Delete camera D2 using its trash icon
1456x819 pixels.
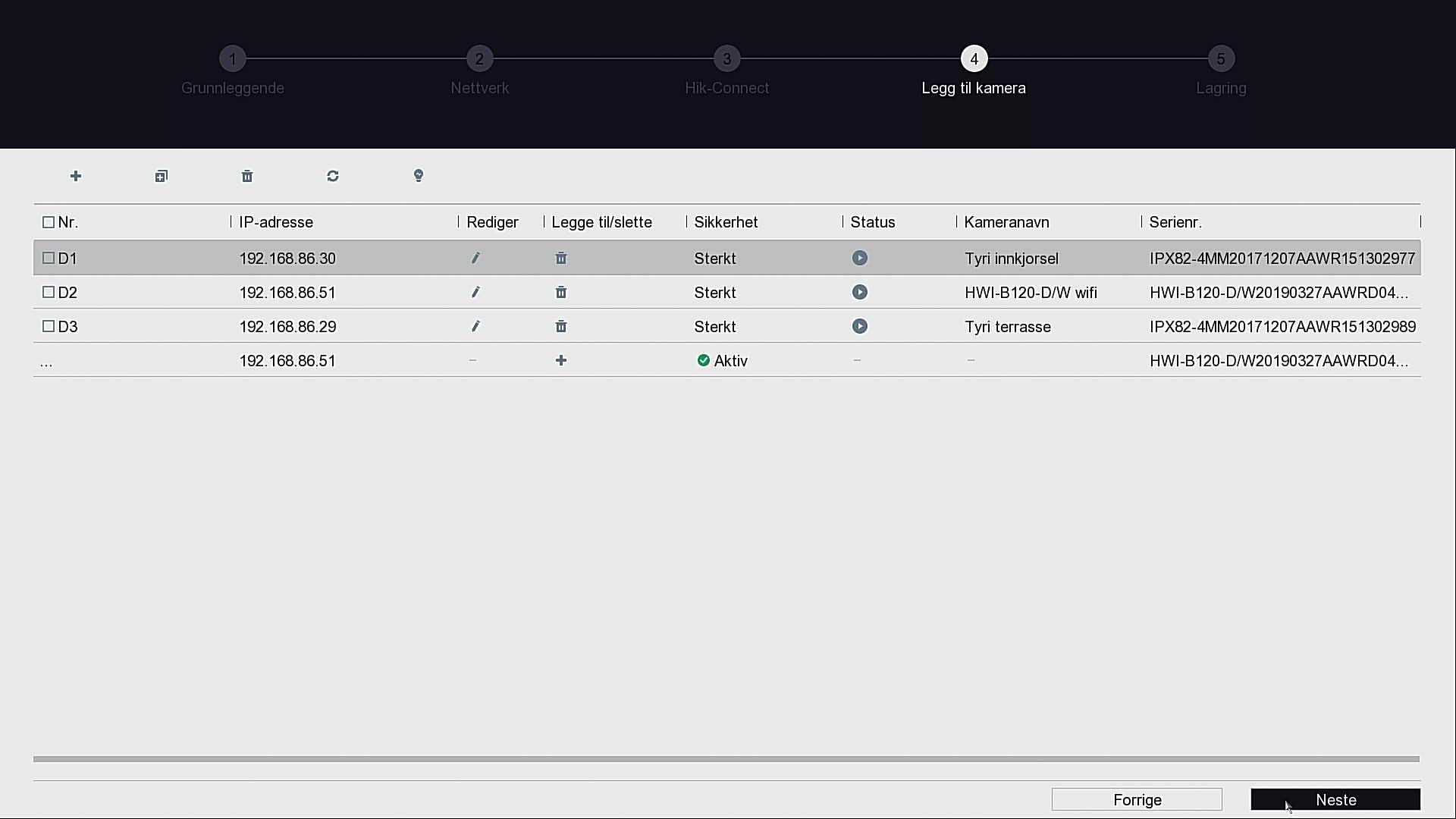pos(561,293)
